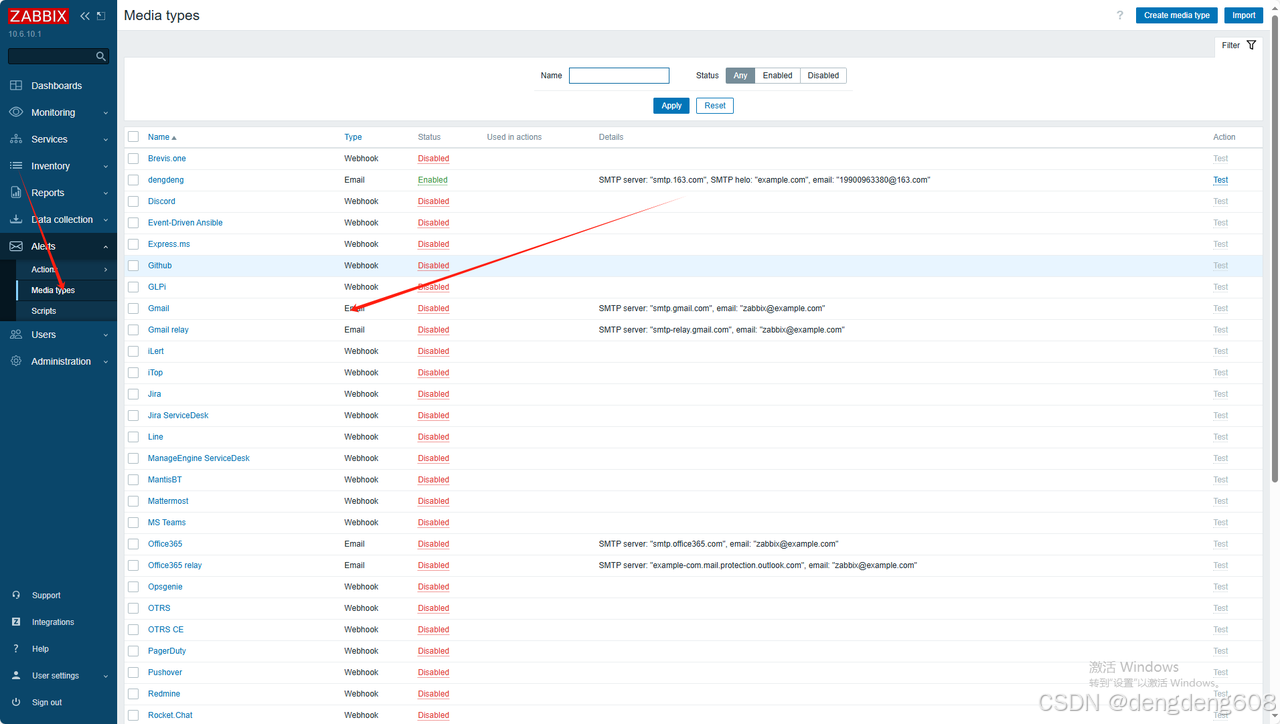Expand the Users menu chevron

coord(106,335)
